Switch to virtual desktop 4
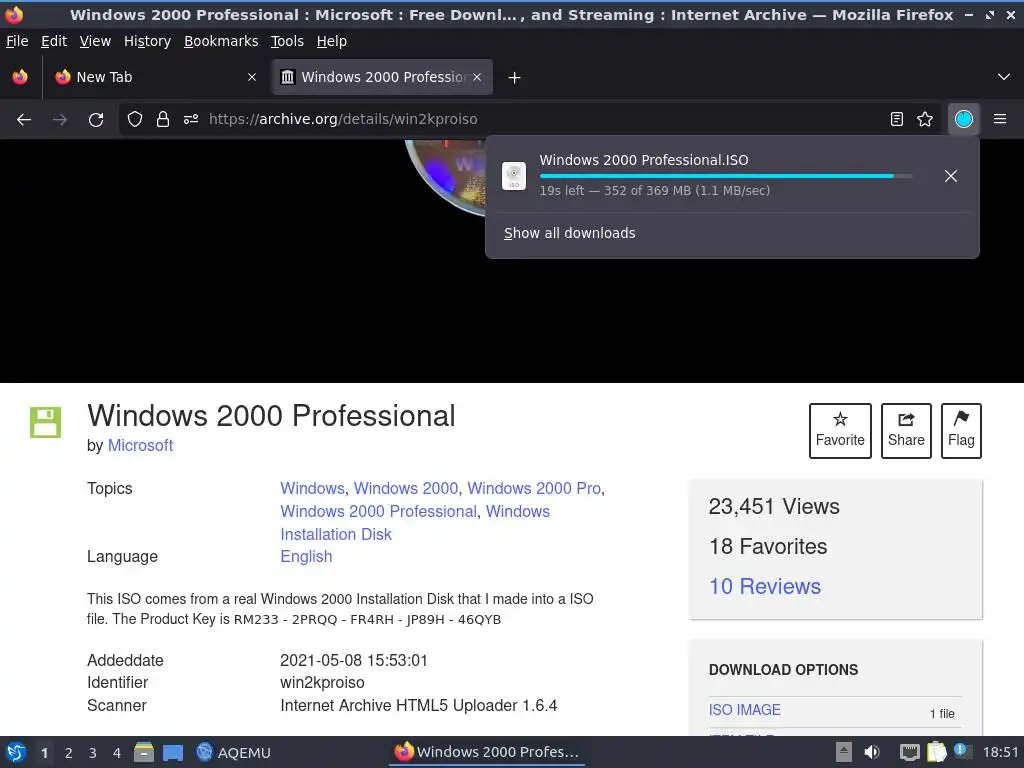 117,753
